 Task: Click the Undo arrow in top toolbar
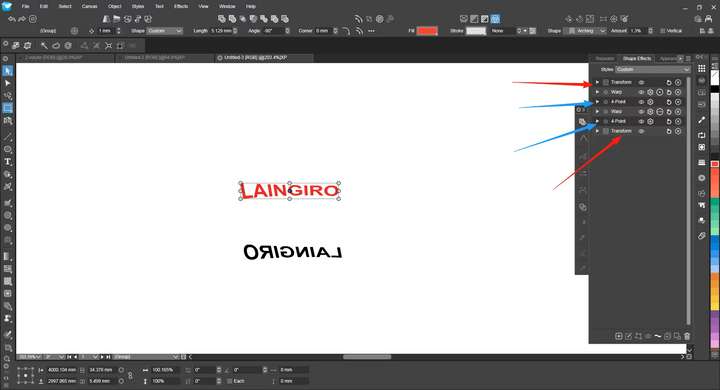coord(12,19)
